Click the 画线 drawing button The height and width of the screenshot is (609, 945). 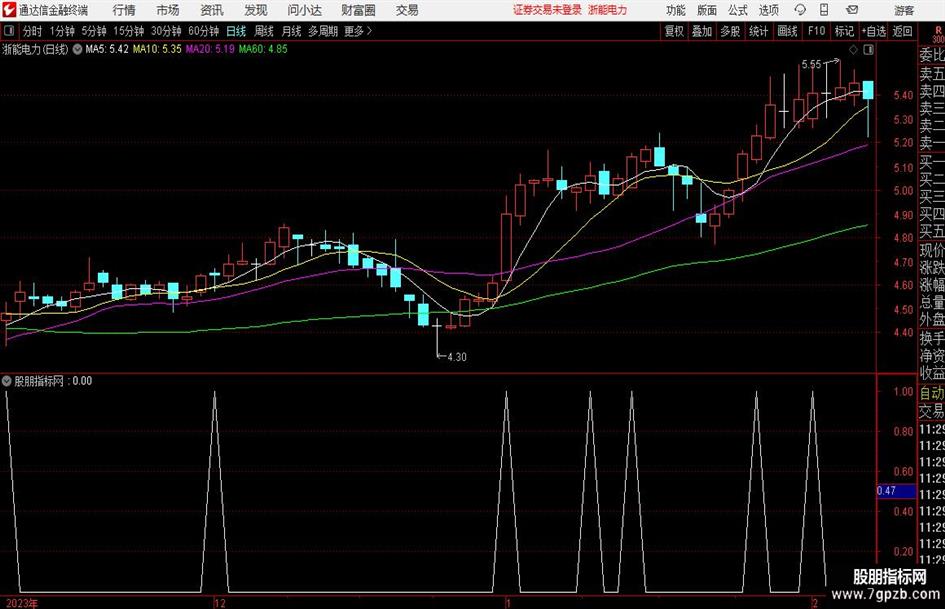click(x=787, y=31)
